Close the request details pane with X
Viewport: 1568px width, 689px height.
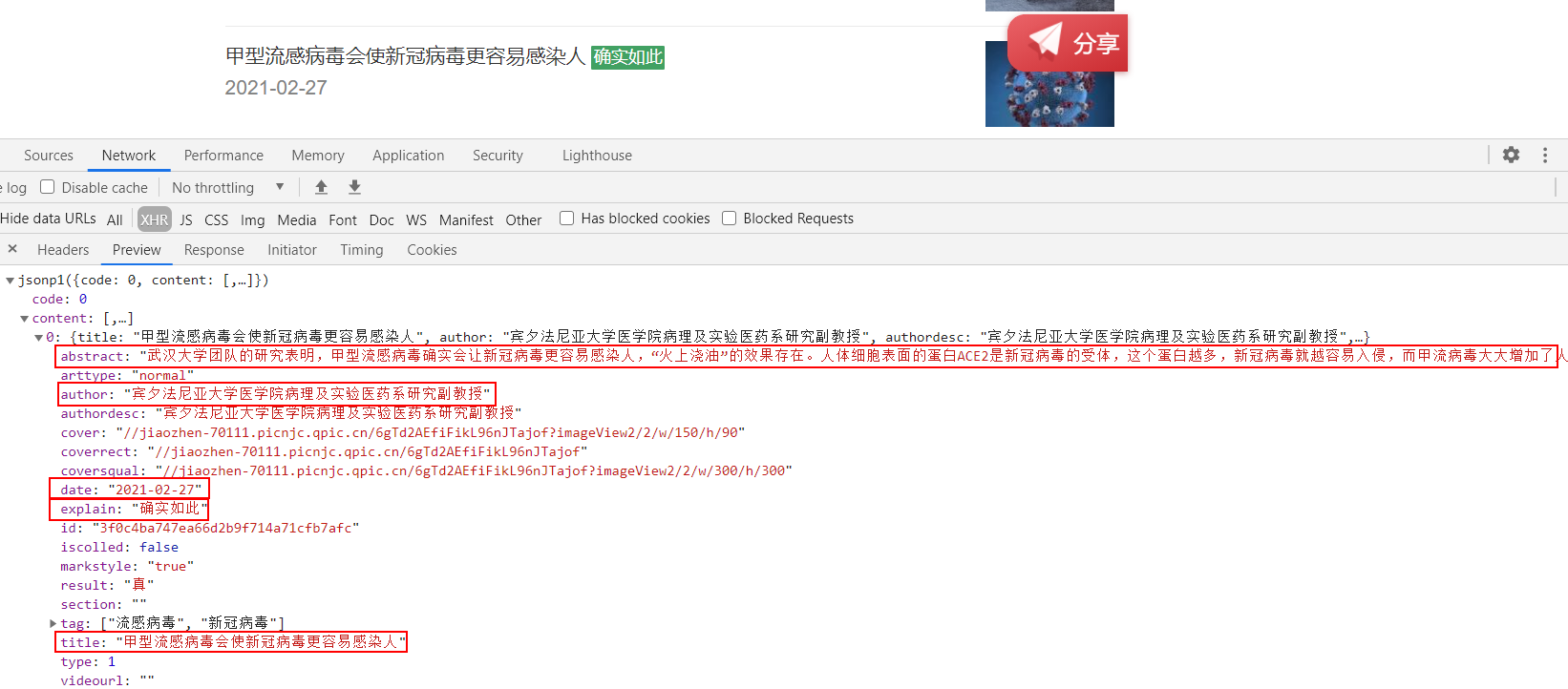12,249
